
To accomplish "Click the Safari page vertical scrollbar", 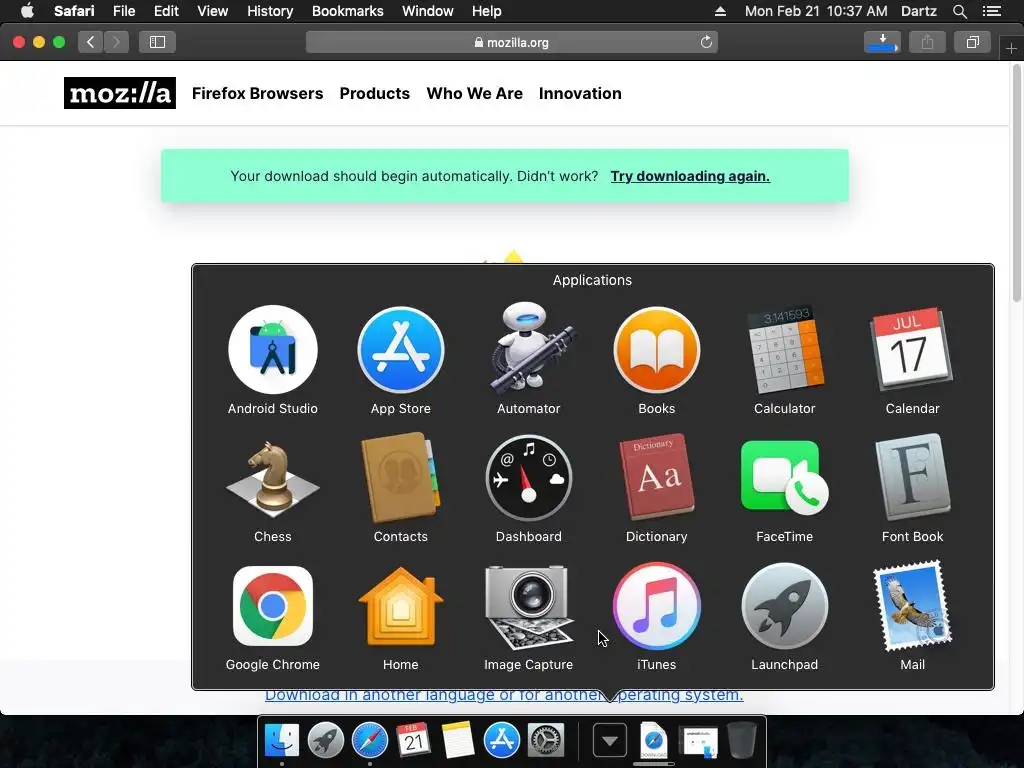I will coord(1017,183).
